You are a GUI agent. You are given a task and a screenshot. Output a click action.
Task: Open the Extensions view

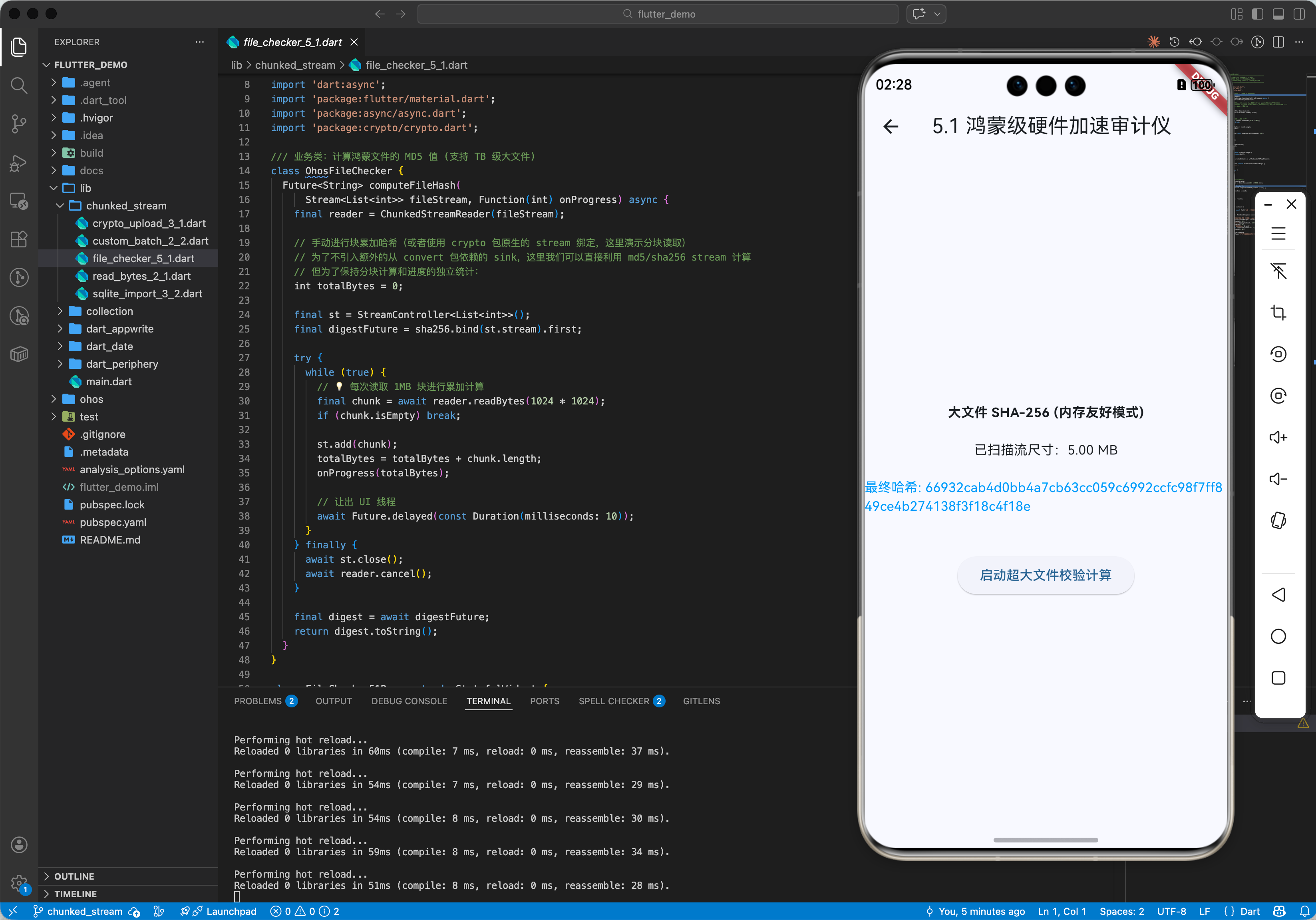tap(19, 239)
